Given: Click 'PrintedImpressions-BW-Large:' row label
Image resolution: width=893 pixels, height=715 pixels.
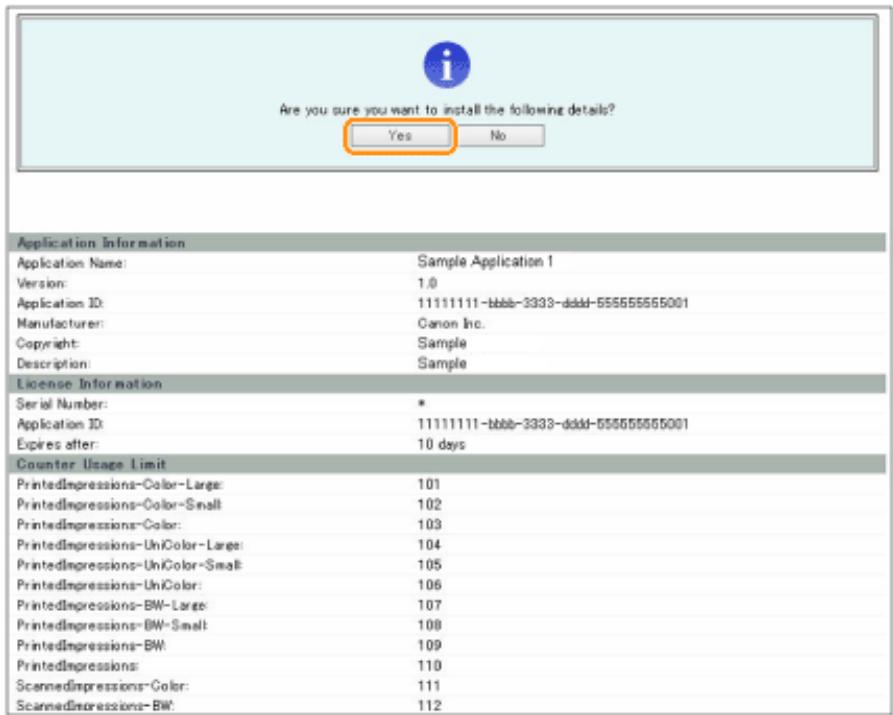Looking at the screenshot, I should point(112,606).
